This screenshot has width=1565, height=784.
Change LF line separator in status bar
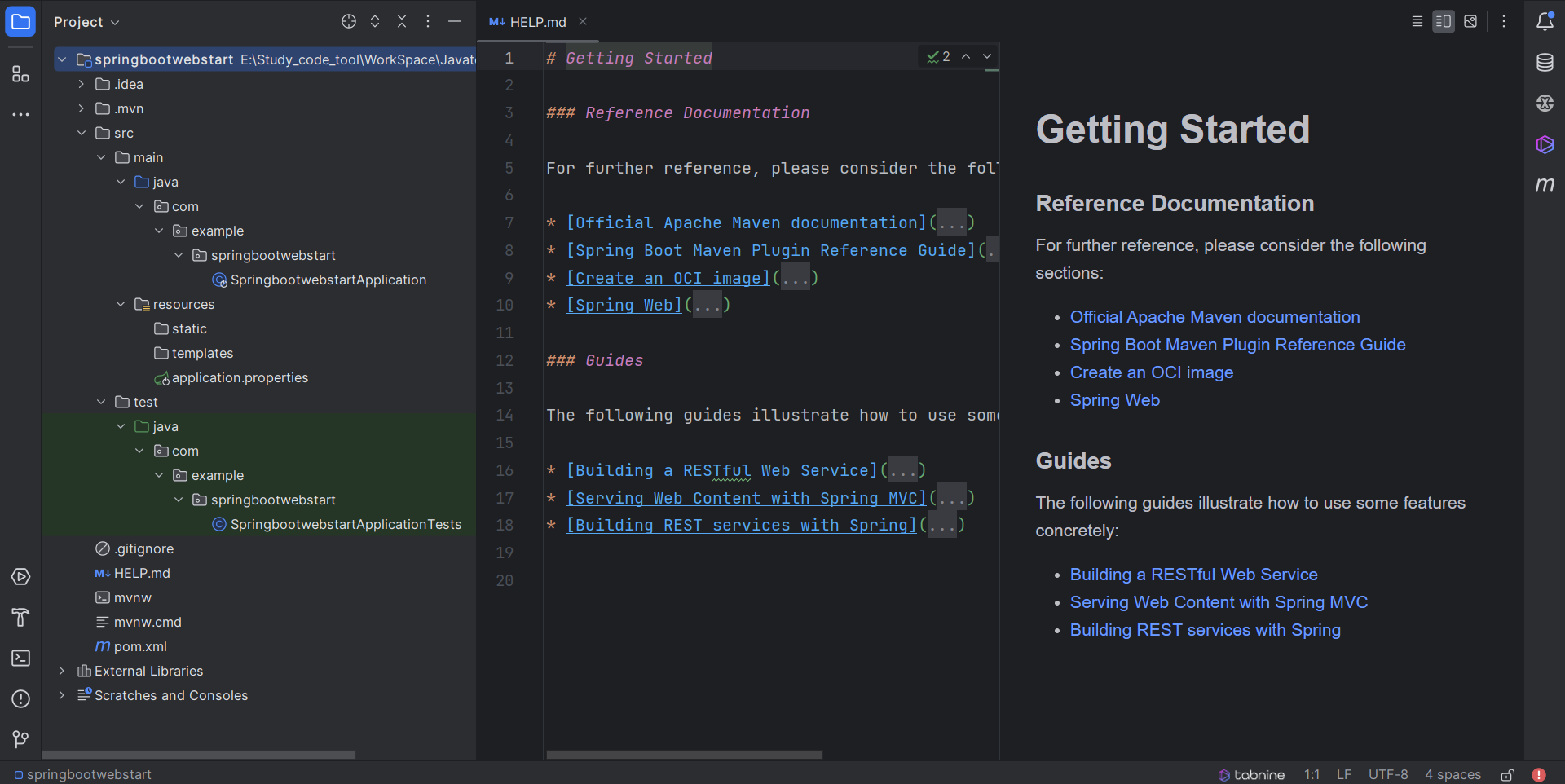point(1344,774)
